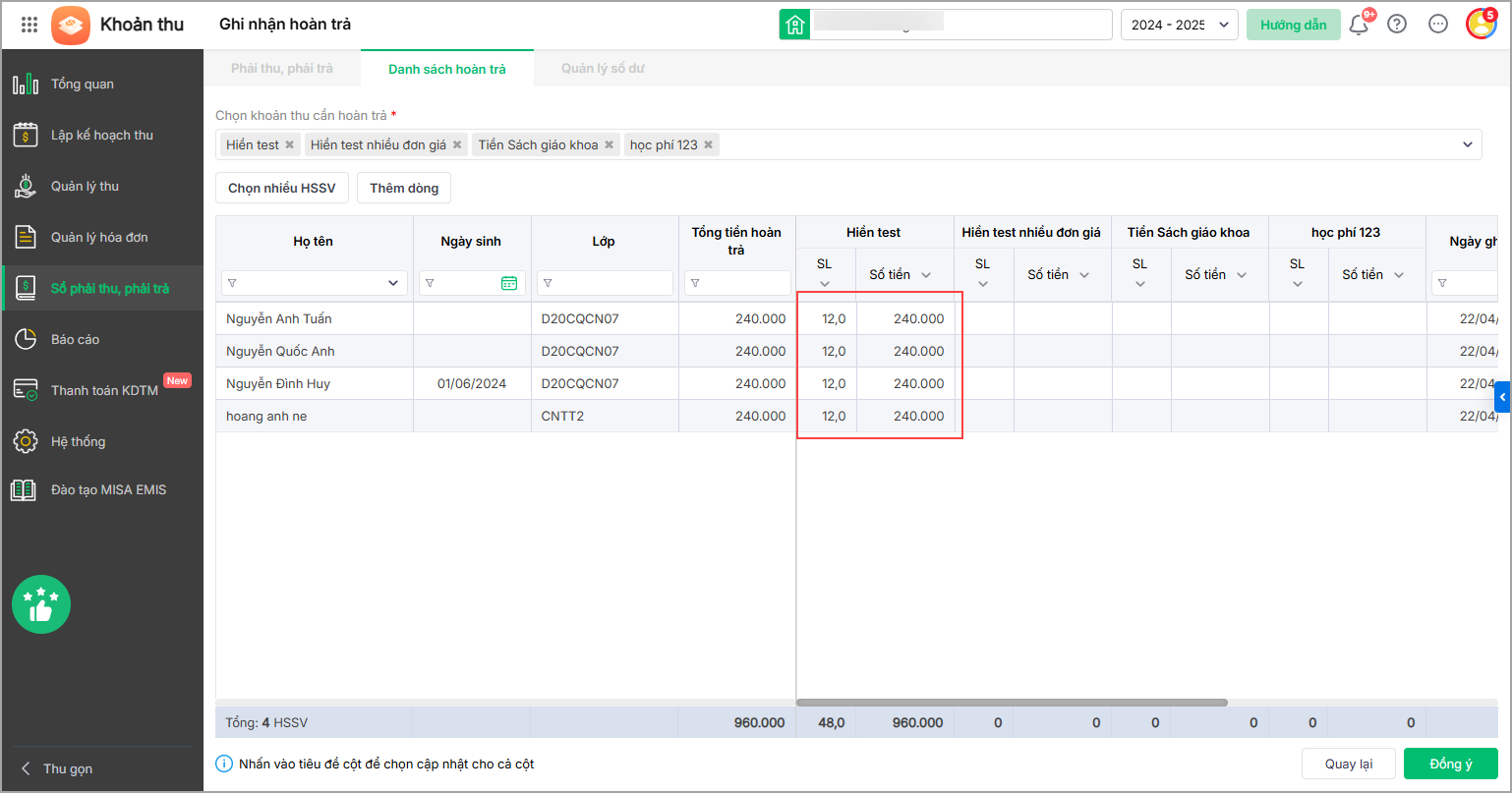This screenshot has width=1512, height=793.
Task: Open 'Báo cáo' in the sidebar
Action: tap(75, 339)
